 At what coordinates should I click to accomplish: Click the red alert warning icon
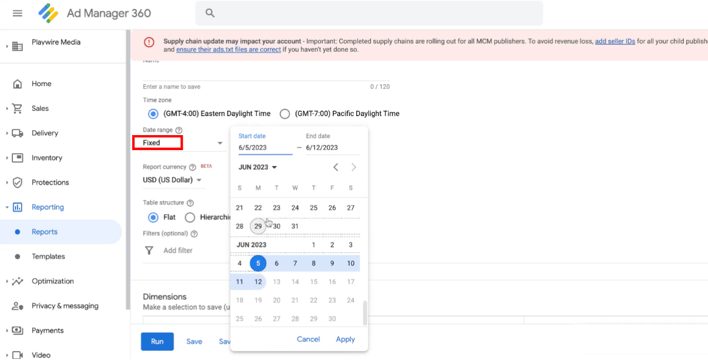coord(149,42)
